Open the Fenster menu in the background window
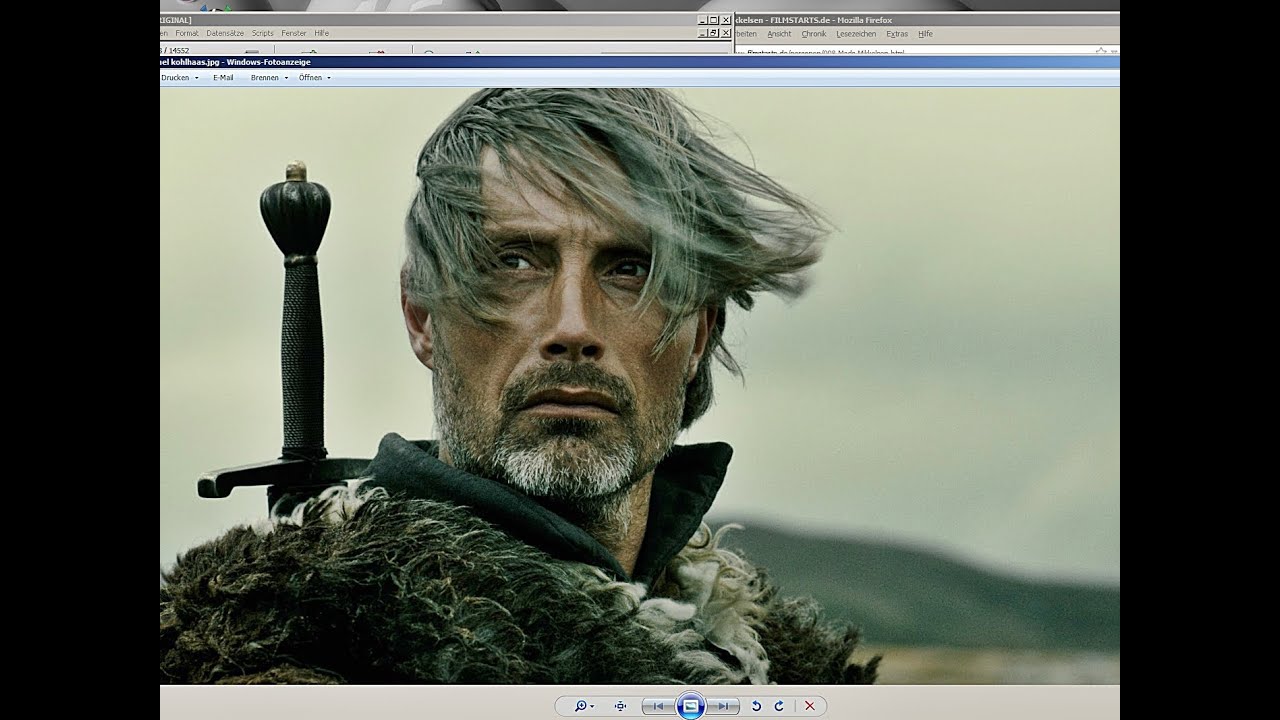Screen dimensions: 1280x720 coord(294,33)
